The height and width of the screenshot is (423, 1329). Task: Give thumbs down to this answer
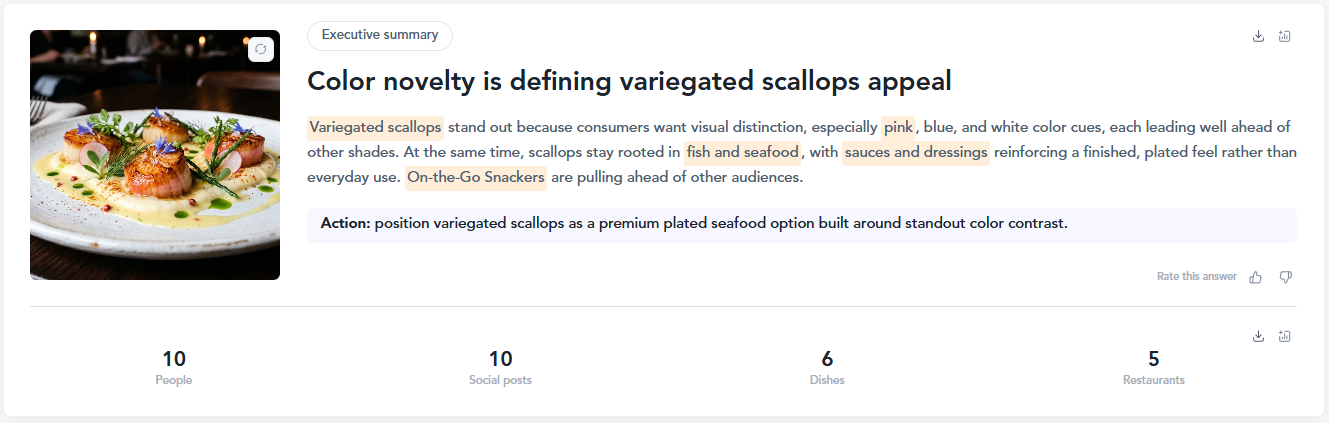pos(1286,277)
